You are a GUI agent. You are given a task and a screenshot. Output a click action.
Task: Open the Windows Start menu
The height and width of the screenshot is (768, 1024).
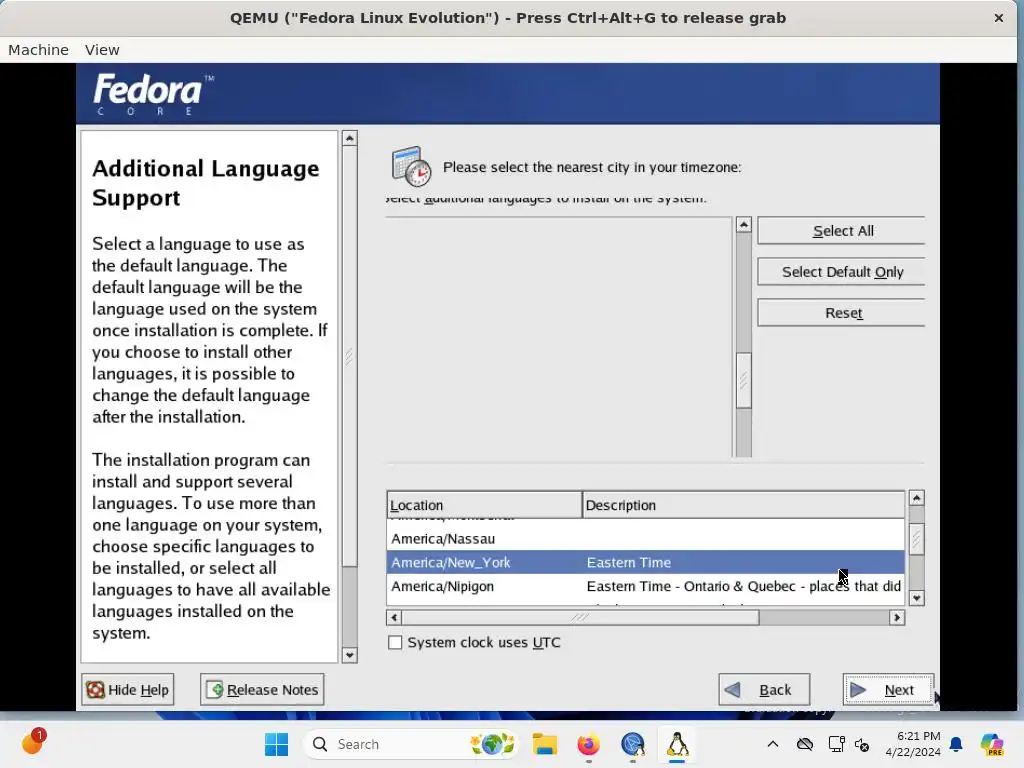pos(276,744)
